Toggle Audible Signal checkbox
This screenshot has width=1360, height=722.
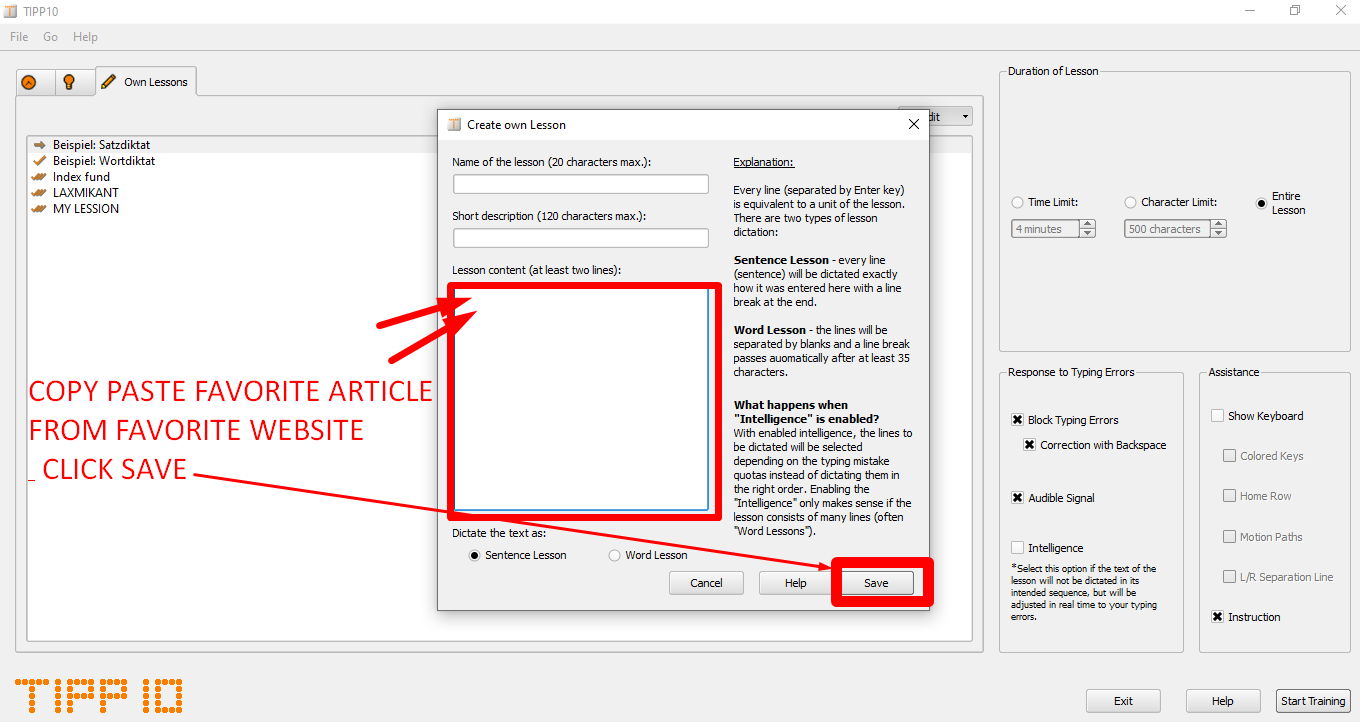pos(1018,498)
